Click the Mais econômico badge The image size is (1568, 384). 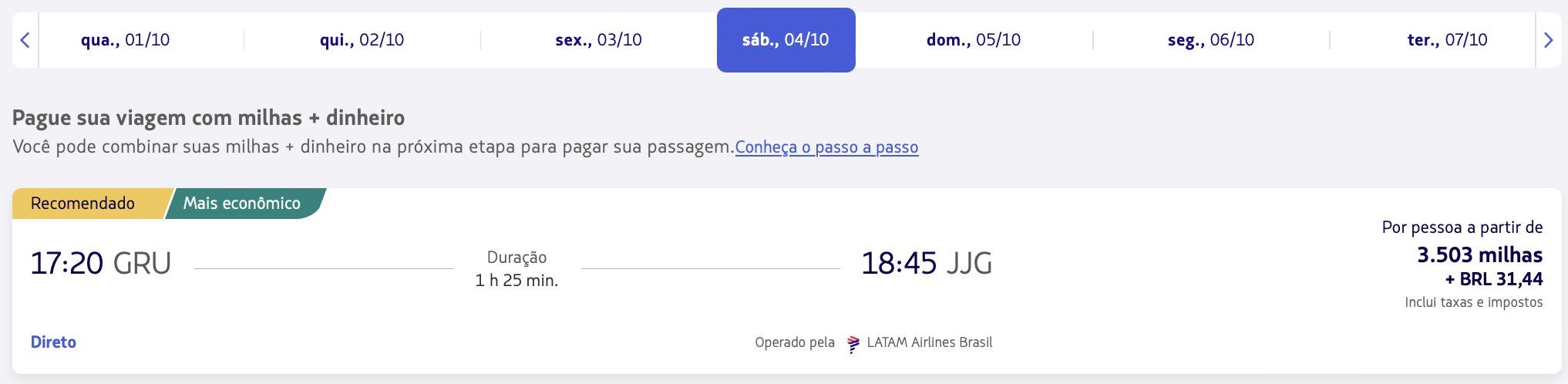pos(242,204)
